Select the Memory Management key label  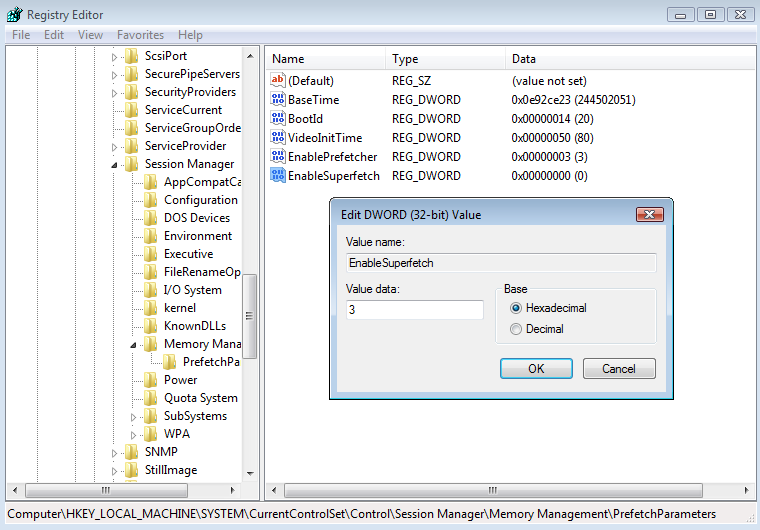pos(203,344)
